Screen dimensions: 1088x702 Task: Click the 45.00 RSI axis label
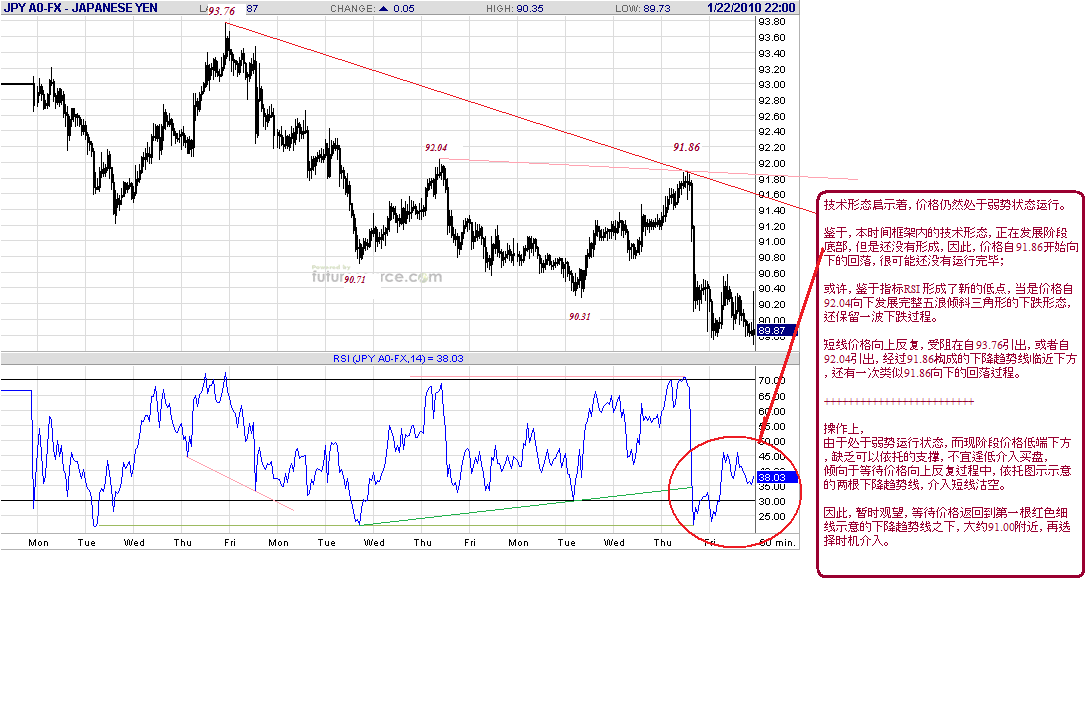pyautogui.click(x=772, y=456)
